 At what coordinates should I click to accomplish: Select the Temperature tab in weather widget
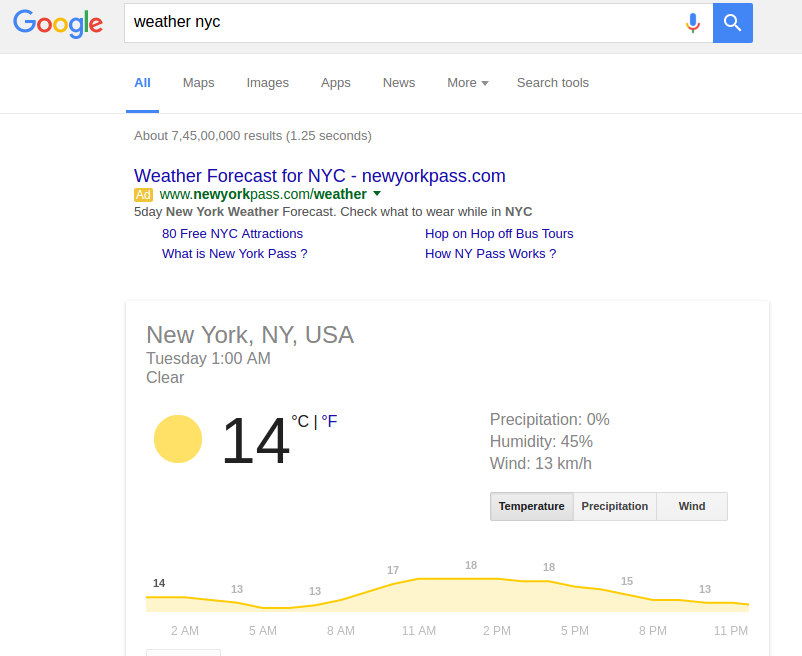tap(531, 506)
